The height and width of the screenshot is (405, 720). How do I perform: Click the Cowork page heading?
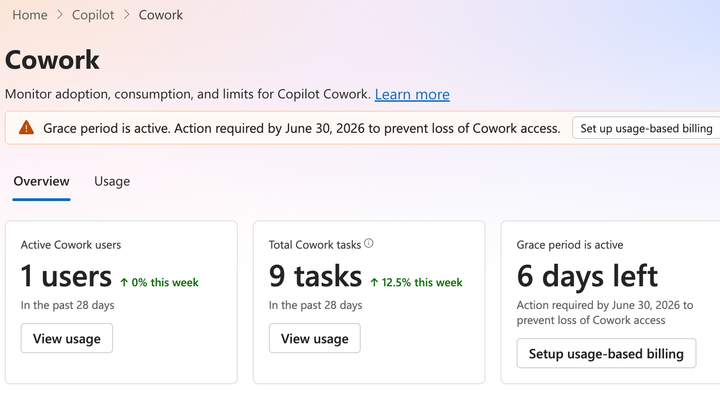tap(52, 60)
